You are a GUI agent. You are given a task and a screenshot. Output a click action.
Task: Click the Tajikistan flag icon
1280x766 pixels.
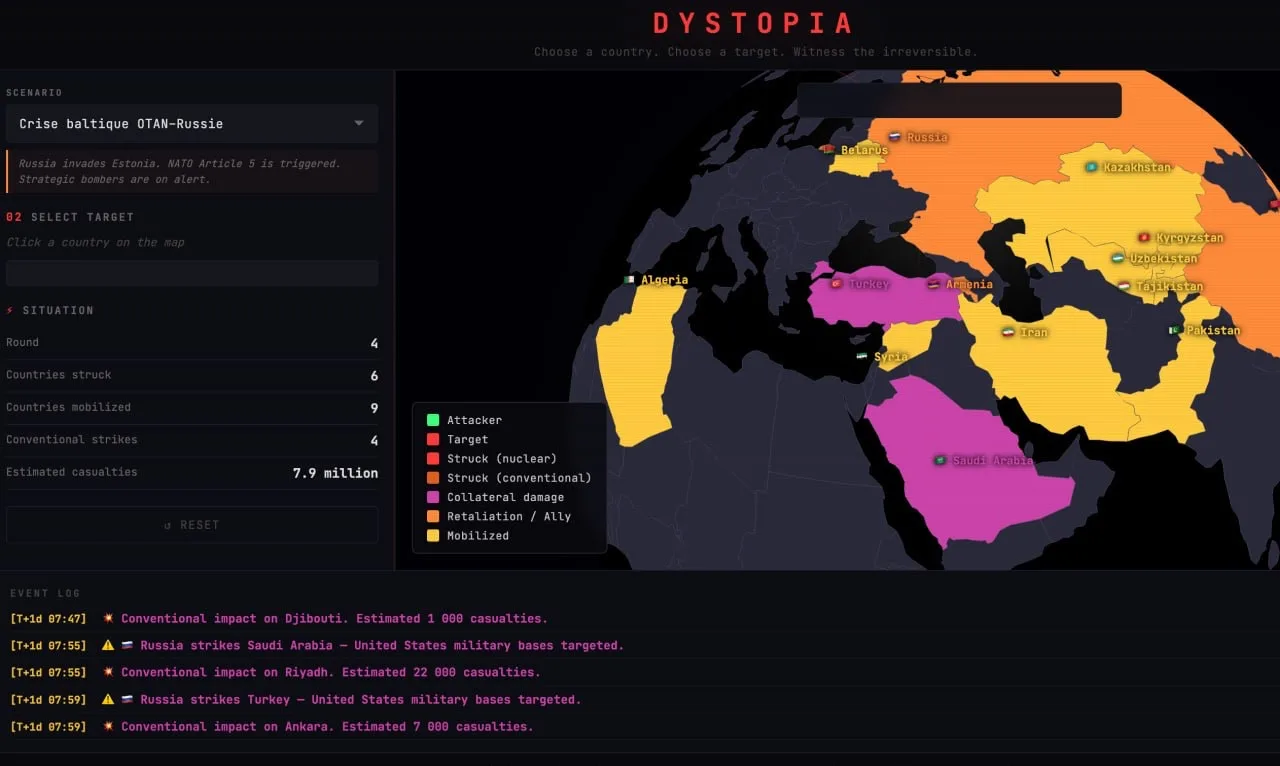coord(1124,286)
